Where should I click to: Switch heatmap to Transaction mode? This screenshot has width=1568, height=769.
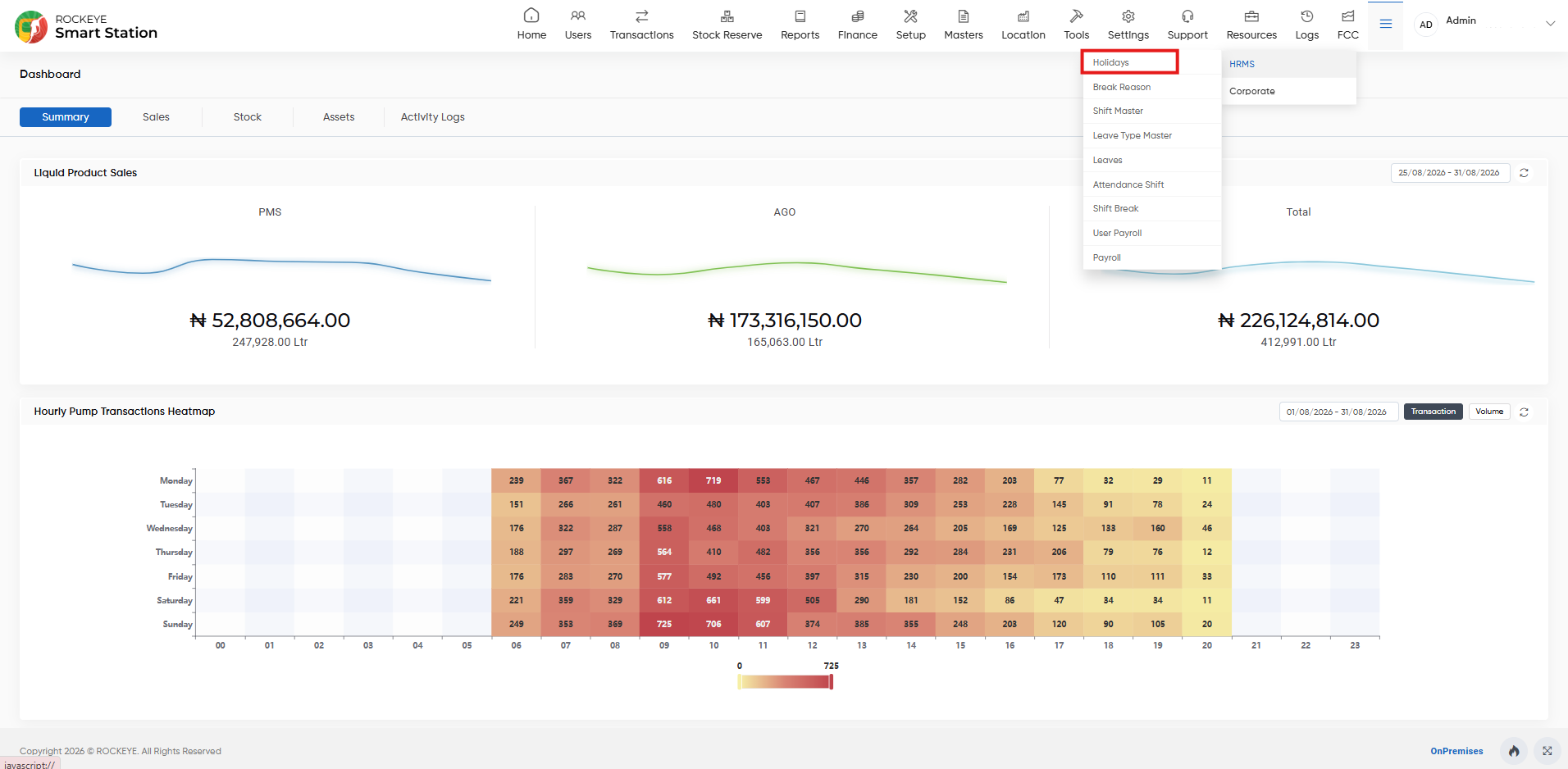[1433, 412]
